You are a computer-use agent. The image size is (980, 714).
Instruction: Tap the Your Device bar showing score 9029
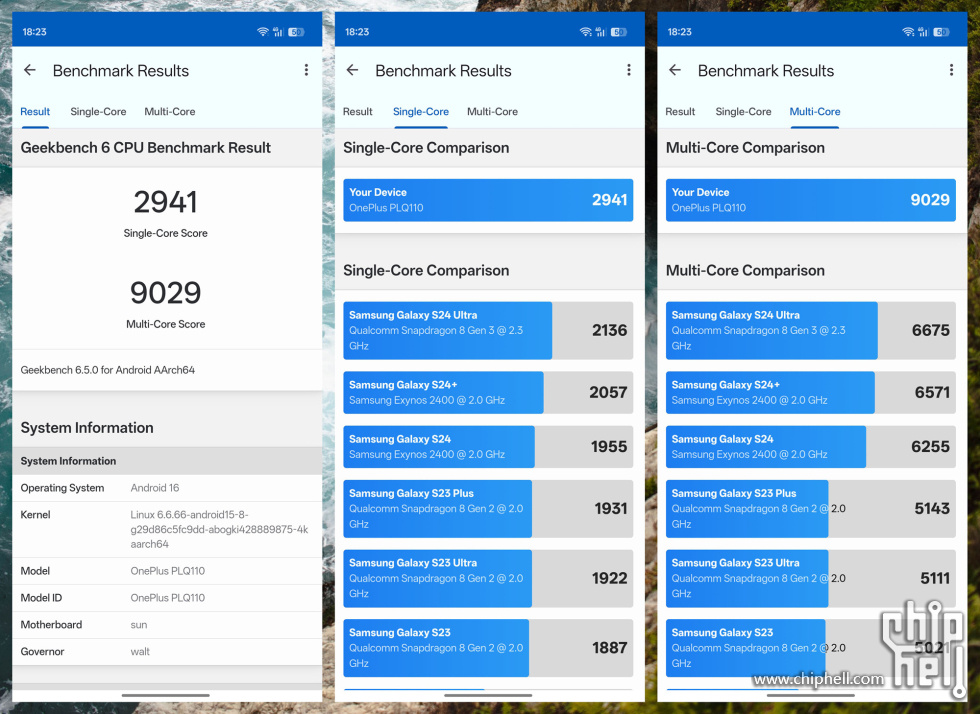click(810, 200)
